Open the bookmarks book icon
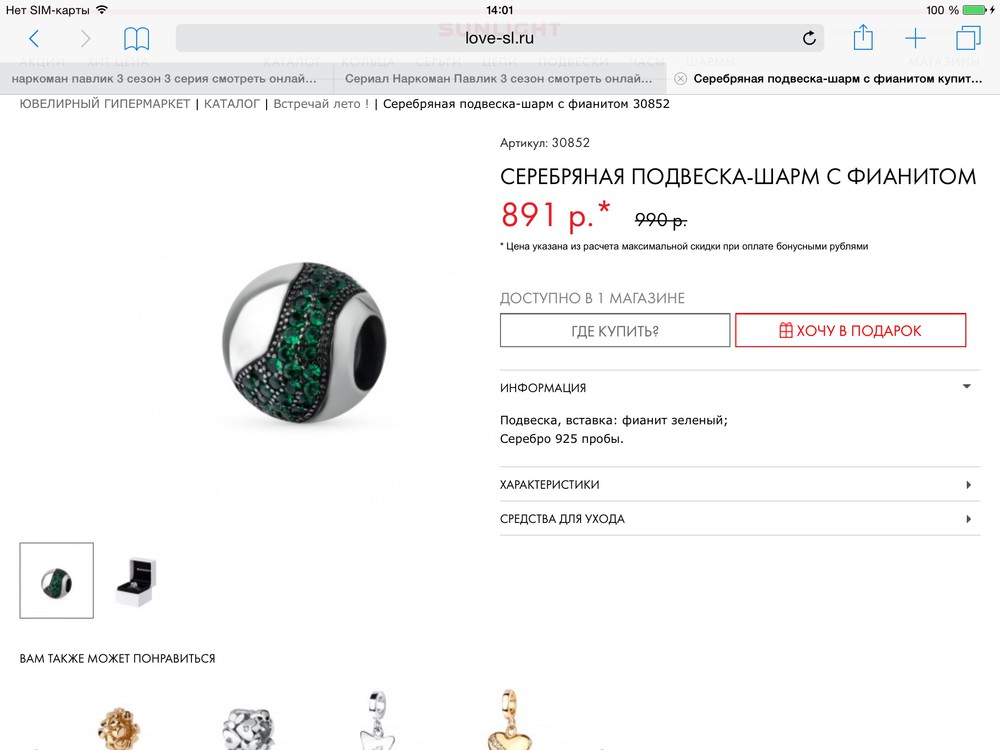This screenshot has width=1000, height=750. pos(136,39)
